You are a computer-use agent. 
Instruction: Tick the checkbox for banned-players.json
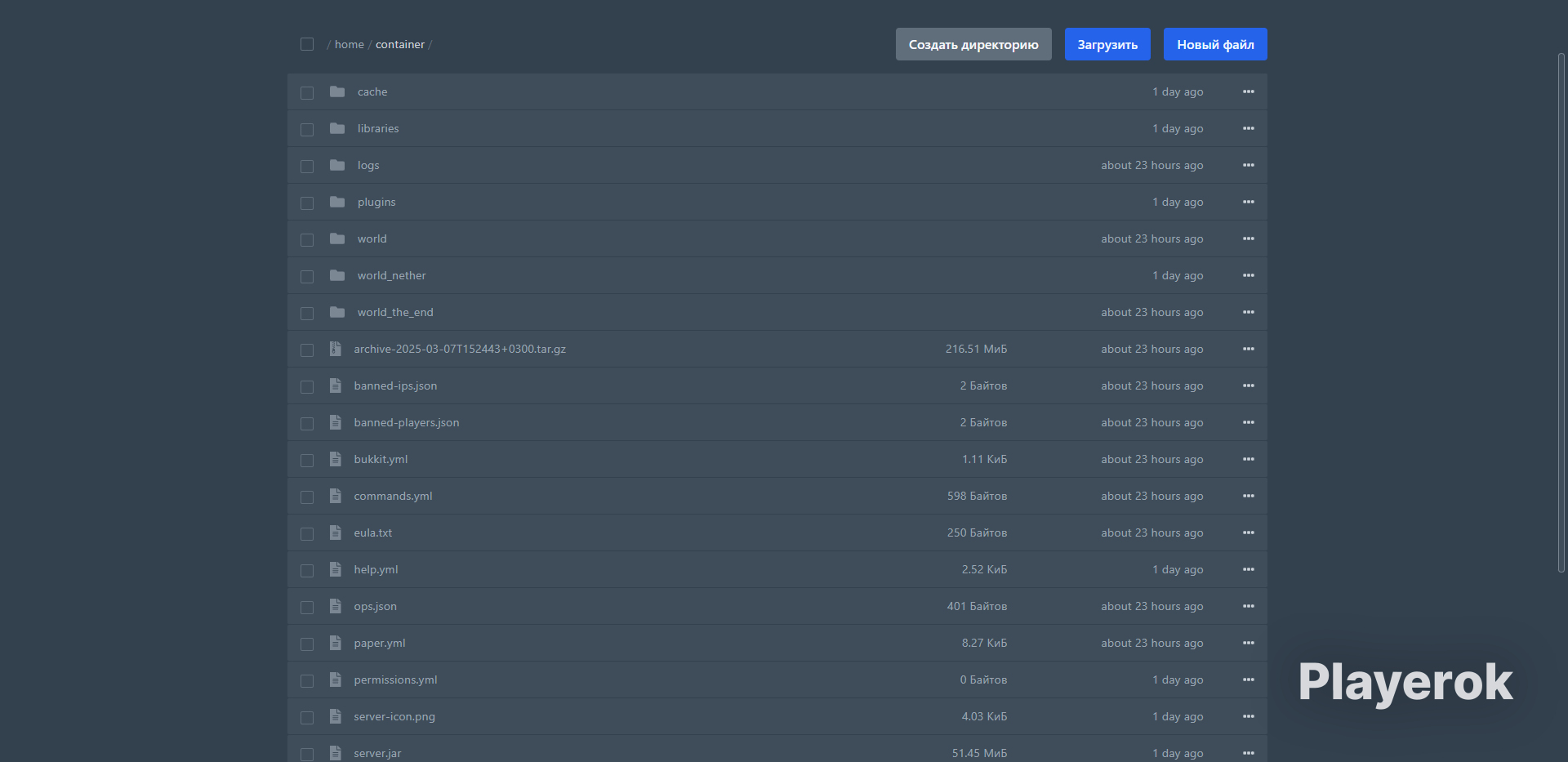(x=307, y=424)
